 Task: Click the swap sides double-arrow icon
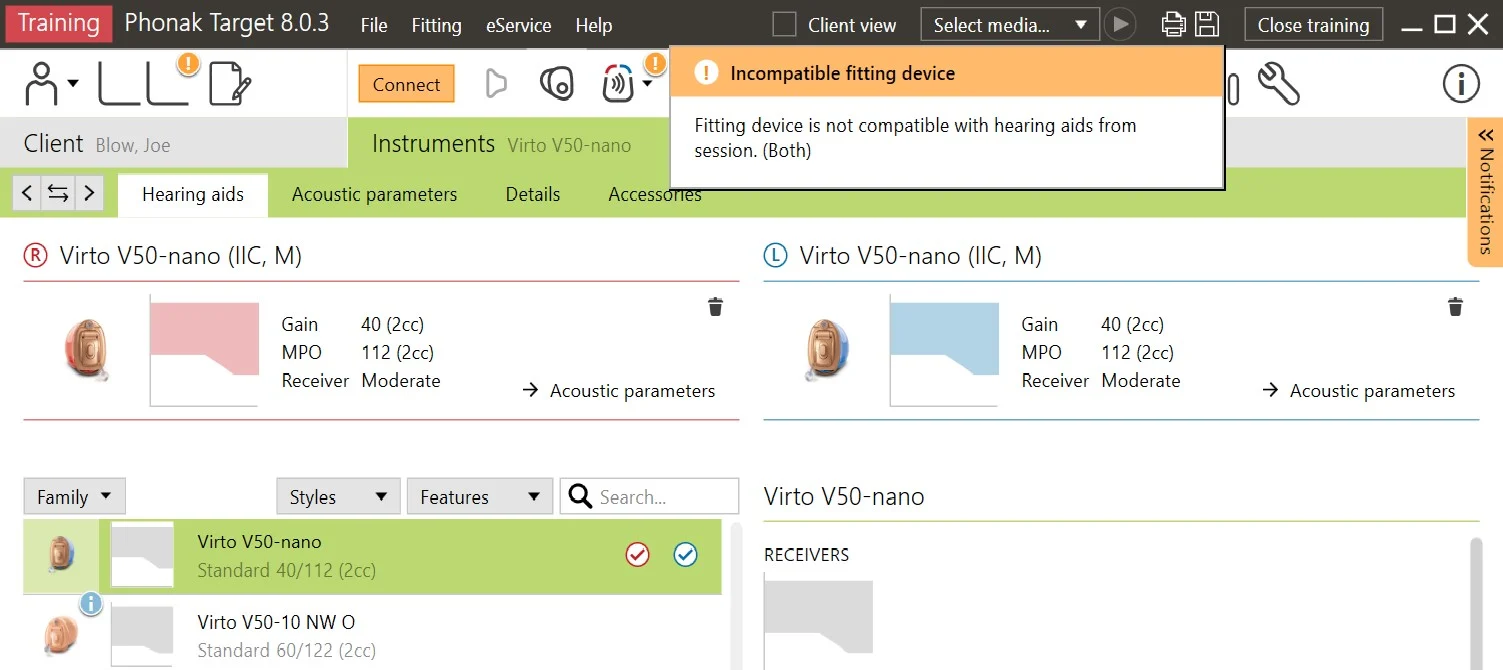(x=58, y=193)
